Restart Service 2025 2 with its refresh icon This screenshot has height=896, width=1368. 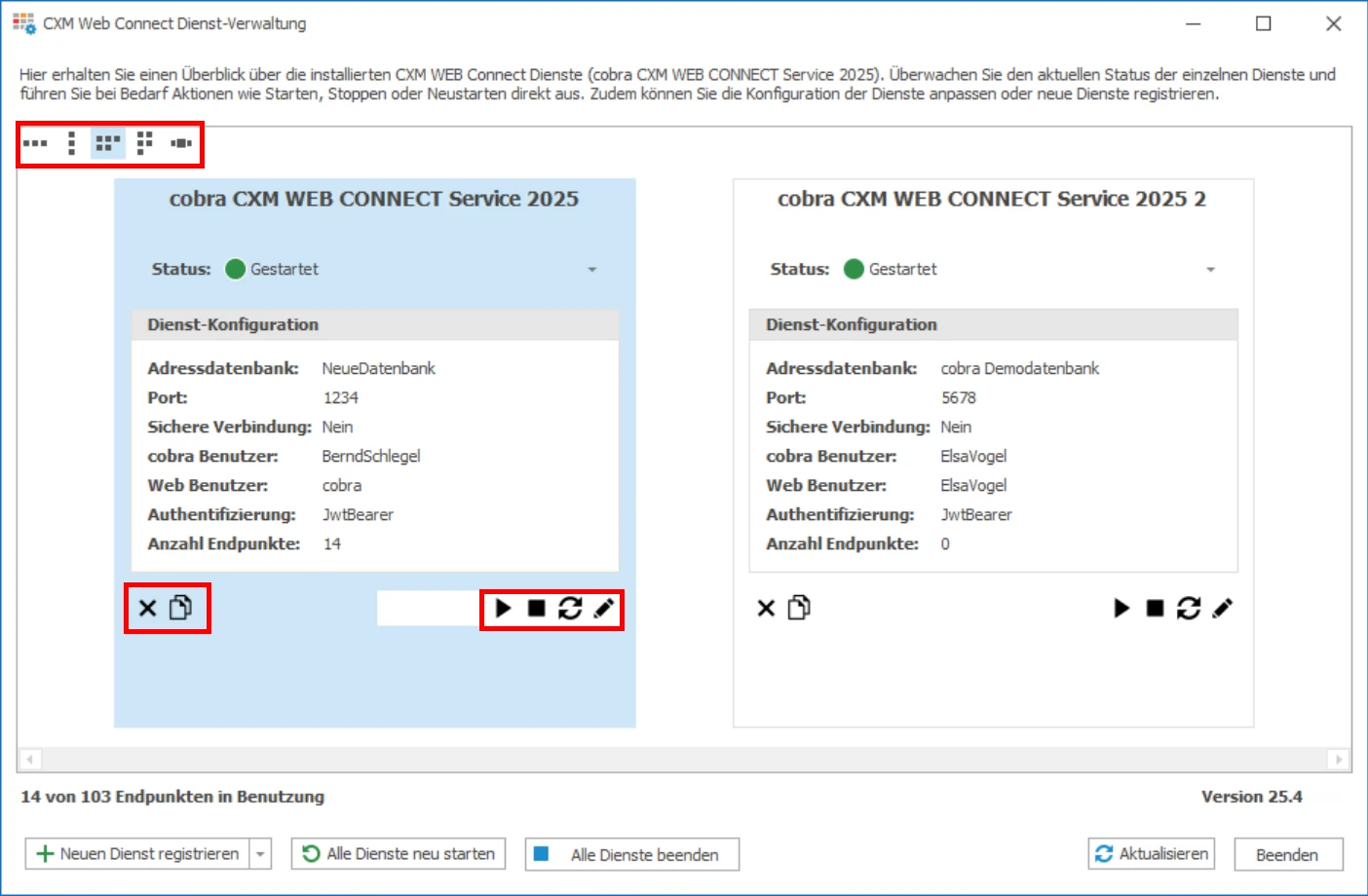(x=1189, y=608)
